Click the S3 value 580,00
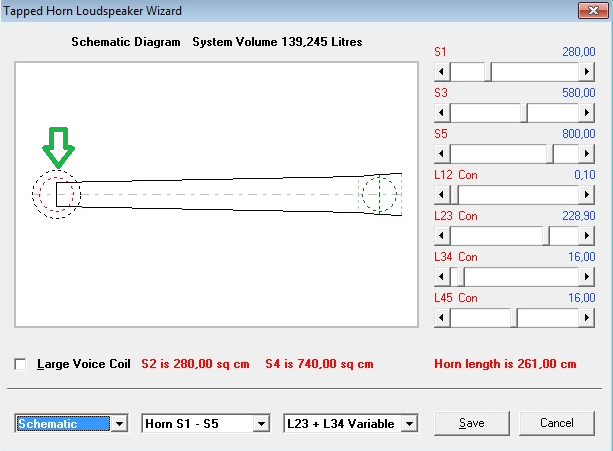The height and width of the screenshot is (451, 613). [x=579, y=93]
